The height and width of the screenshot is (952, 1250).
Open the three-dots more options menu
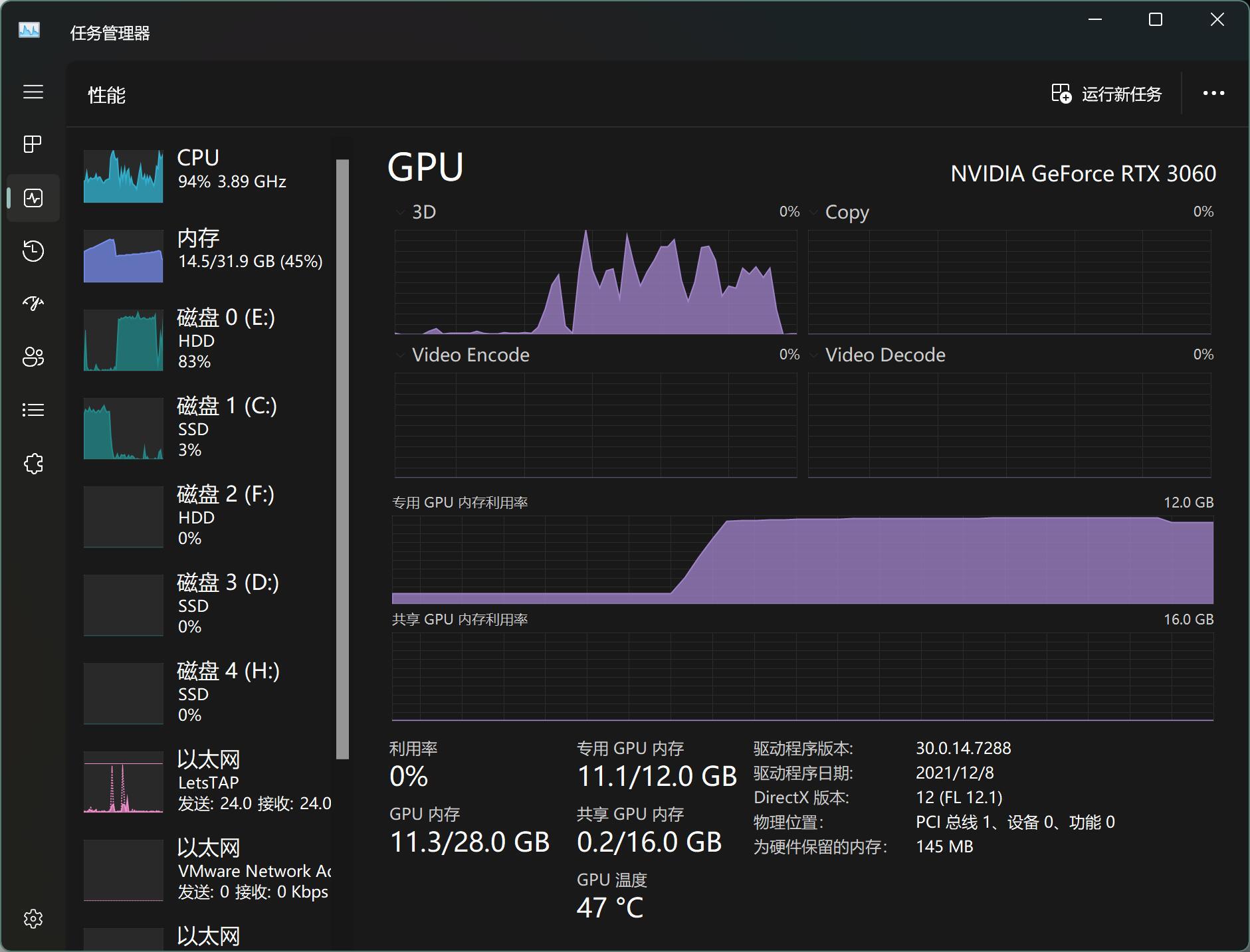1213,94
